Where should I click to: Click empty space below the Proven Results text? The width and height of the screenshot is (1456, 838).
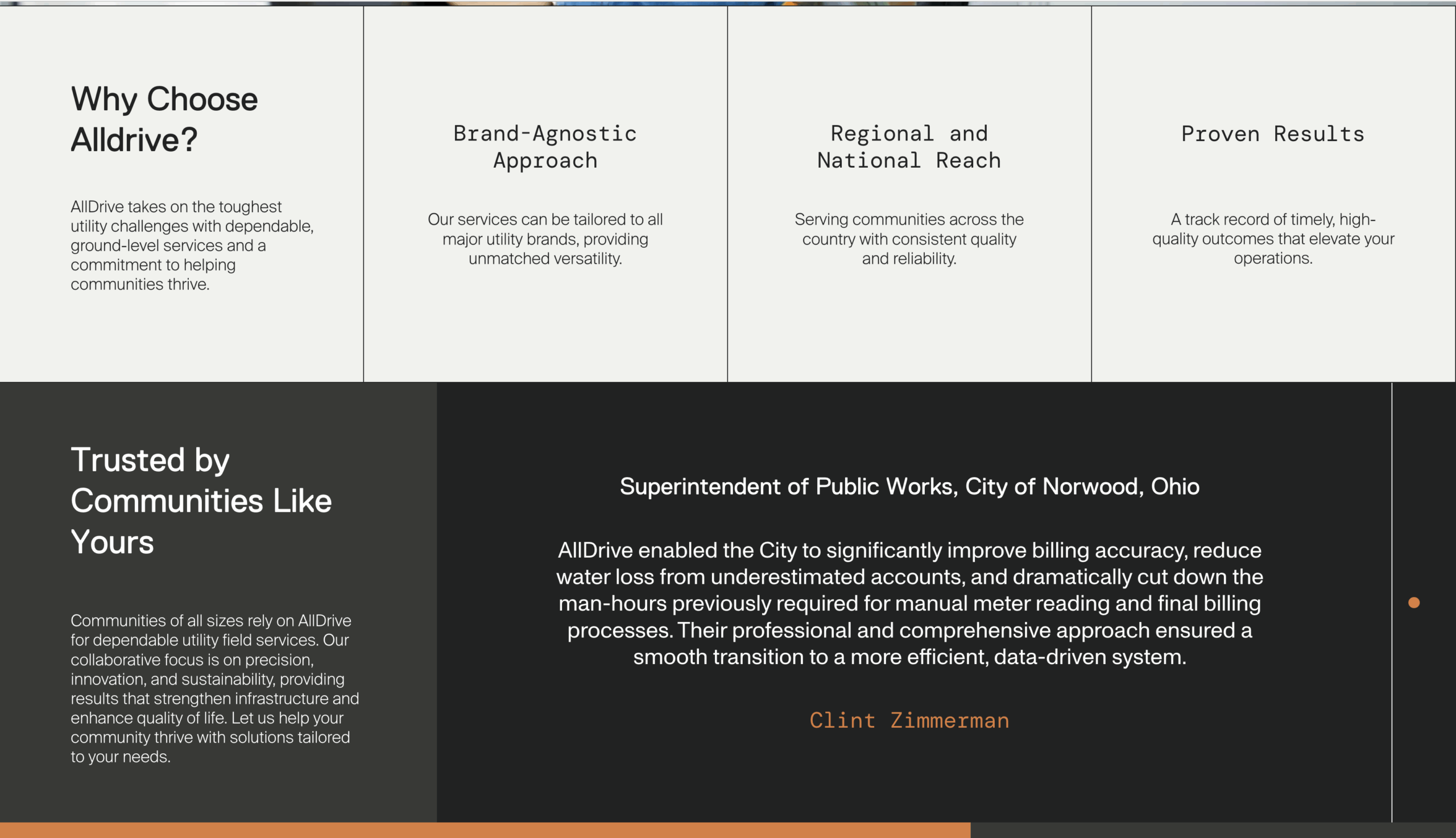point(1272,322)
